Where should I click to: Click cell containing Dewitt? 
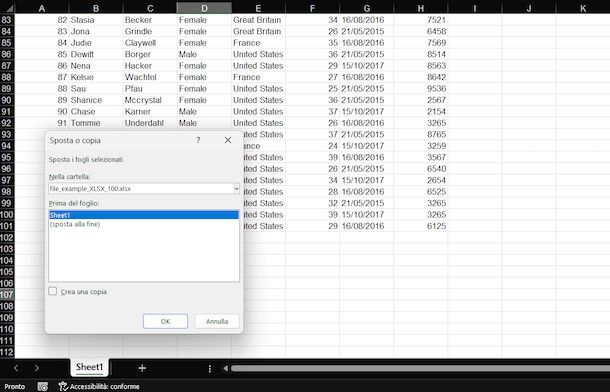(96, 54)
